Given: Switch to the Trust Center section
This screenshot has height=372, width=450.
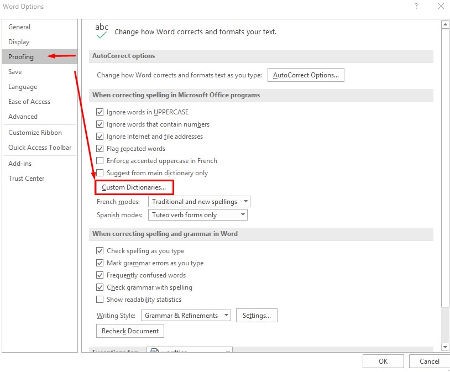Looking at the screenshot, I should click(26, 178).
